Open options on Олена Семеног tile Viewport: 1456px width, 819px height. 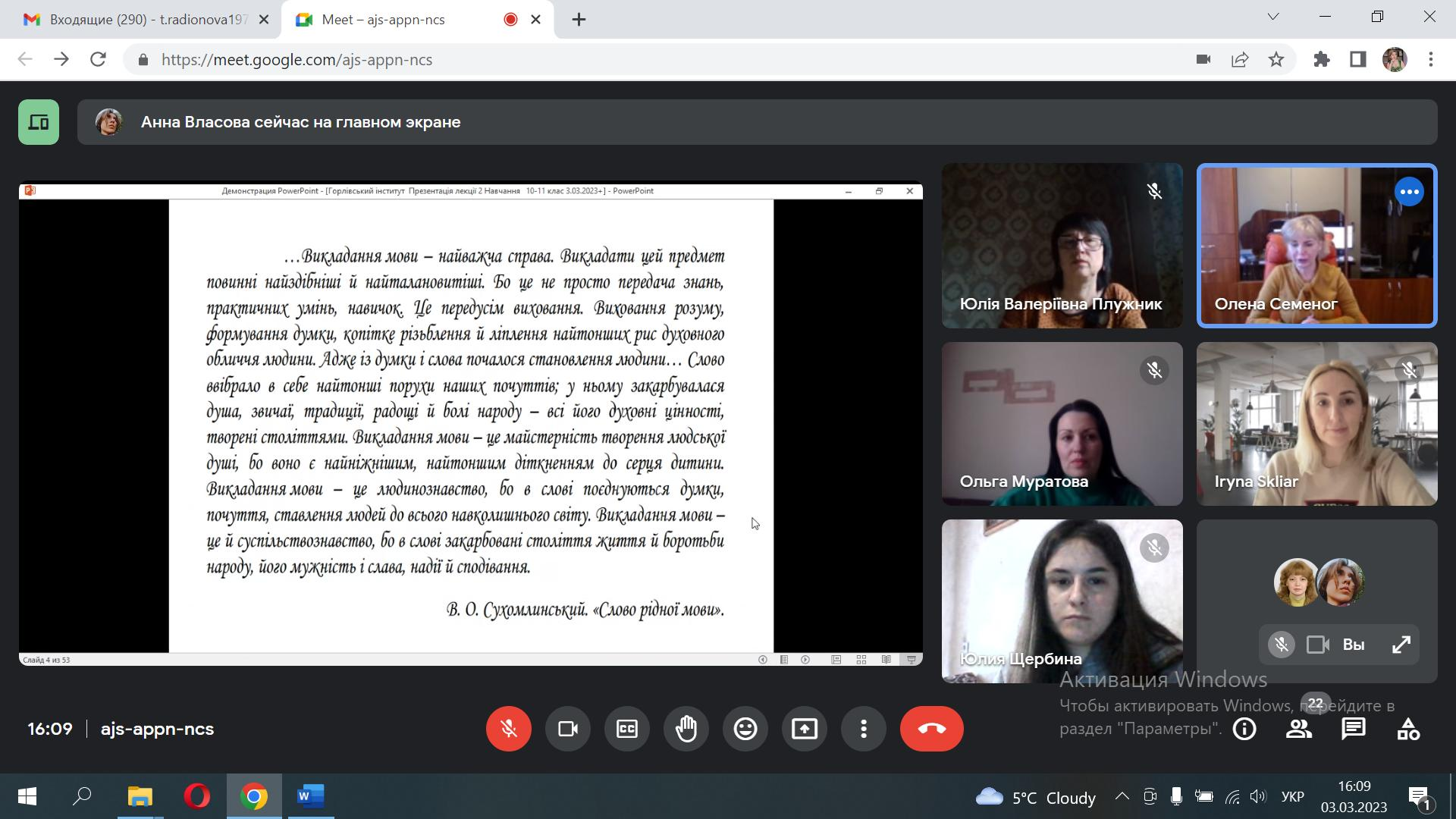click(1409, 192)
